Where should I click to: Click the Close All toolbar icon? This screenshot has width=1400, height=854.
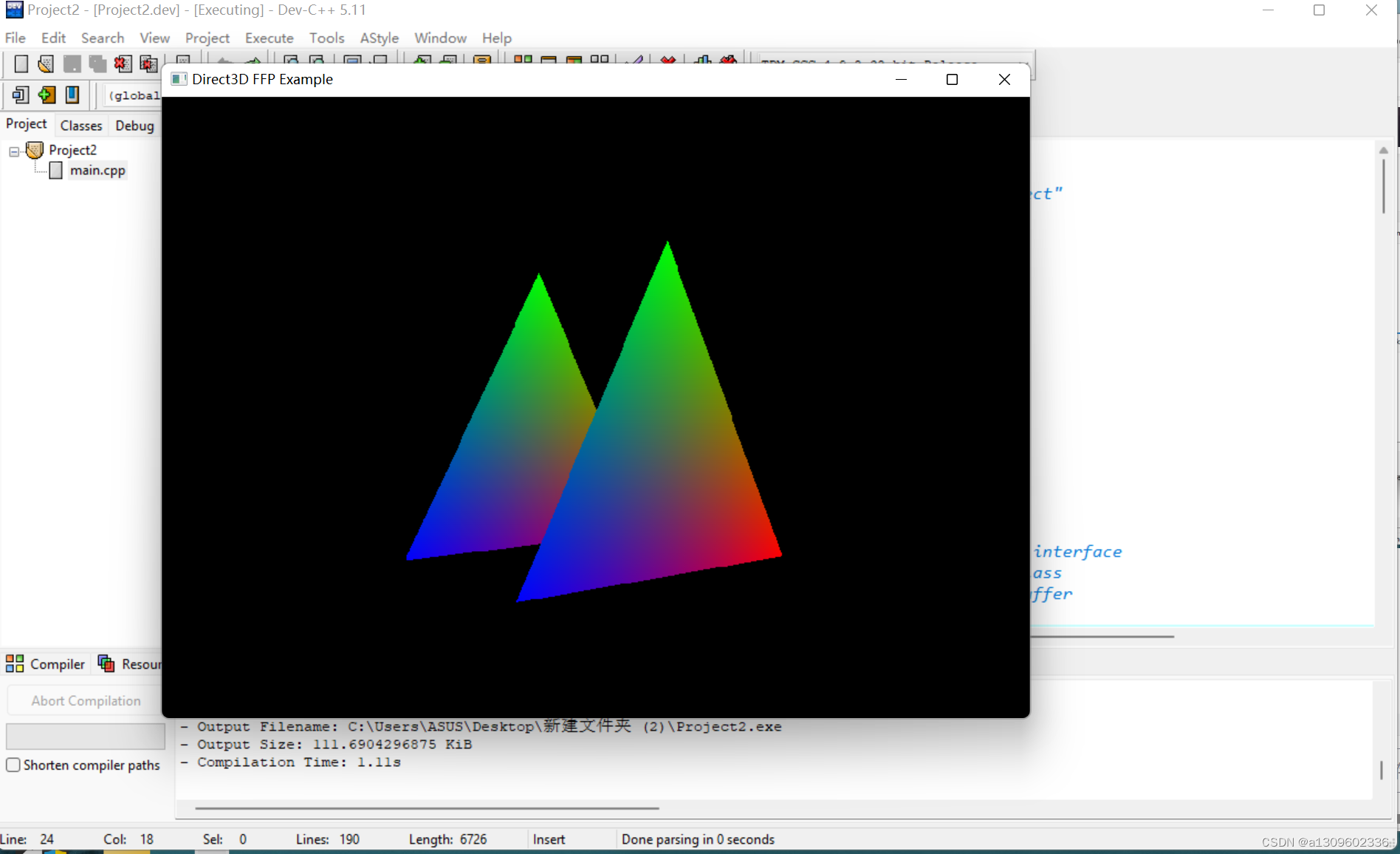coord(148,64)
